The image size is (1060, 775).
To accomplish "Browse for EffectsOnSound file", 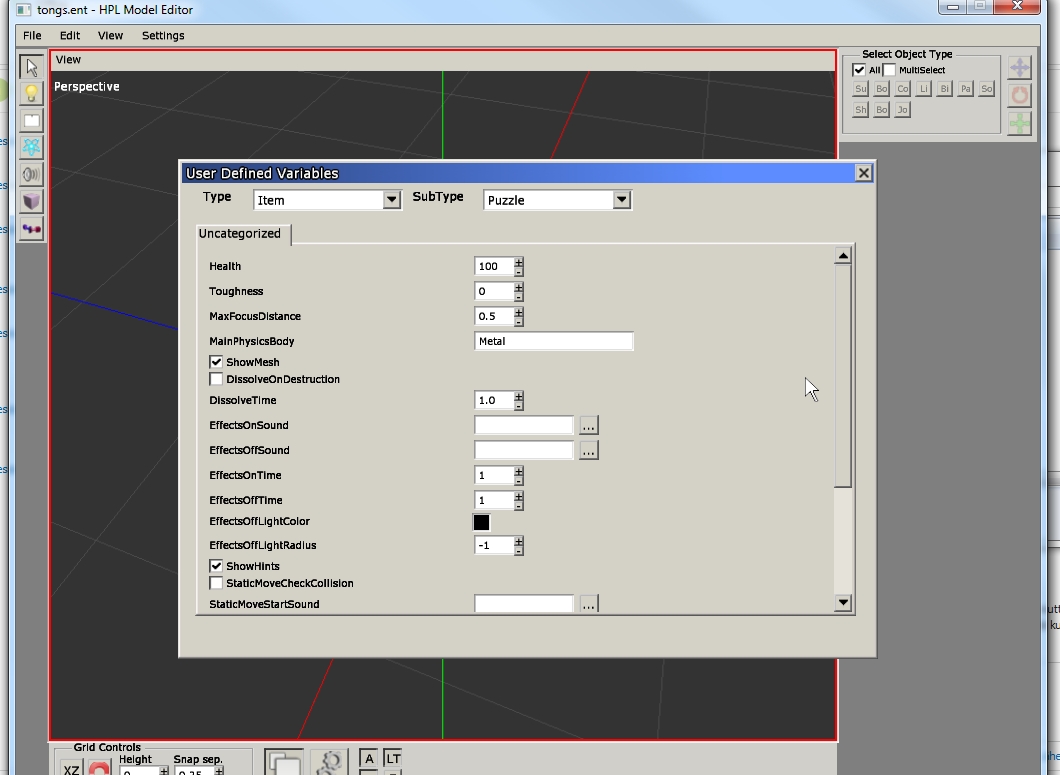I will 588,425.
